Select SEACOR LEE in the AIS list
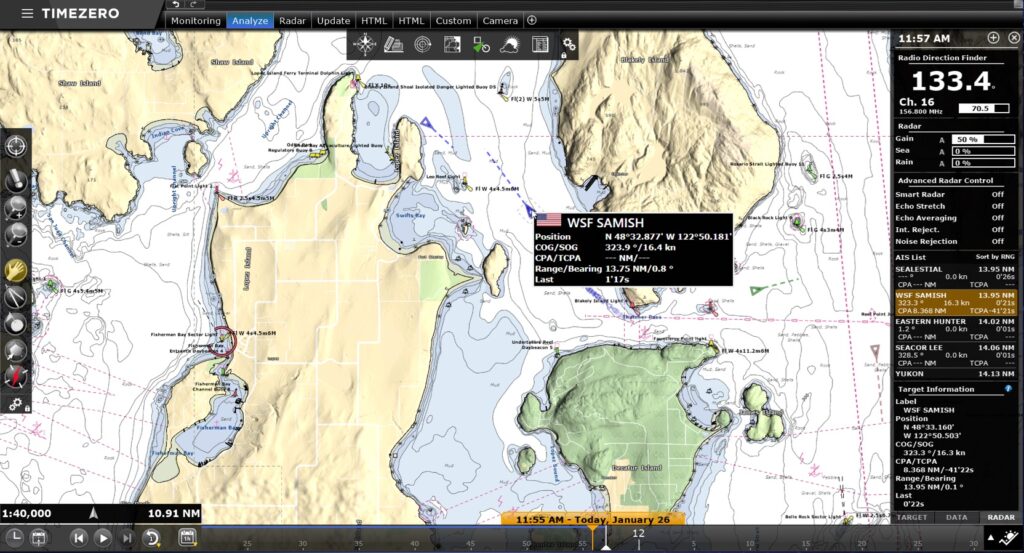The width and height of the screenshot is (1024, 553). coord(955,355)
